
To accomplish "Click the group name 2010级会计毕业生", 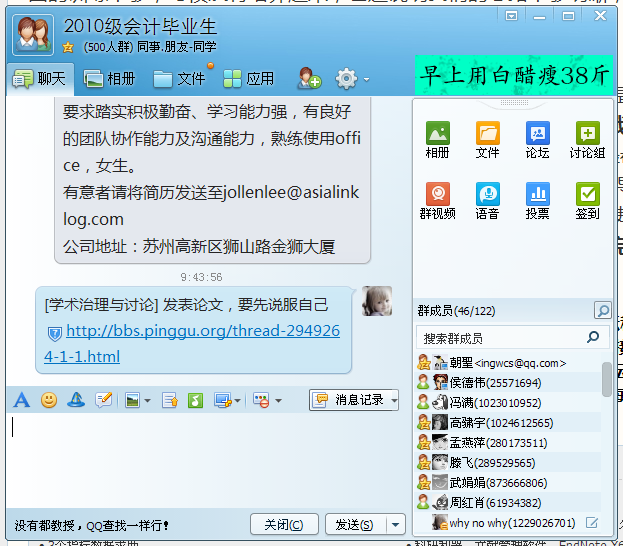I will point(140,27).
